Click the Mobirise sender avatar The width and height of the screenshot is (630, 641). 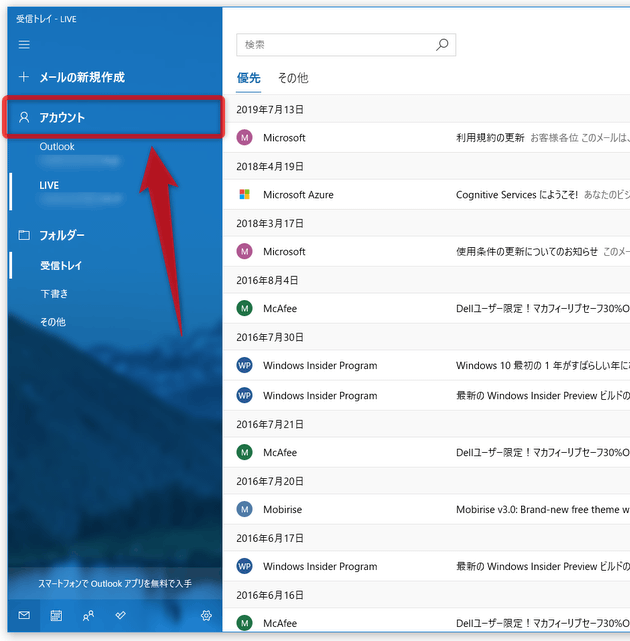244,509
